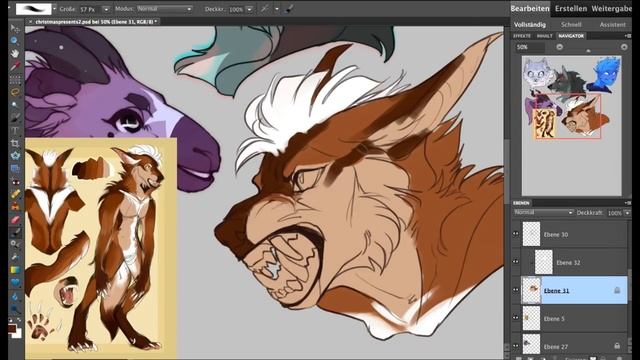The height and width of the screenshot is (360, 640).
Task: Select the Assistent edit mode
Action: [612, 24]
